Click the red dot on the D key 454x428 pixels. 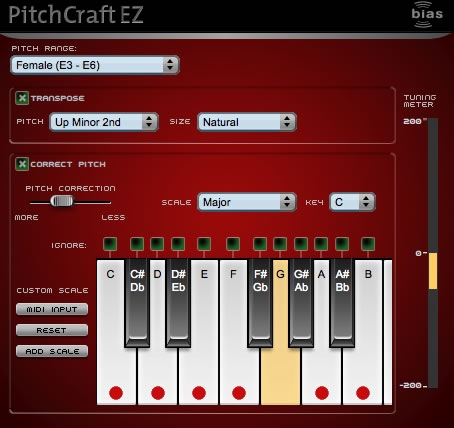click(x=158, y=393)
